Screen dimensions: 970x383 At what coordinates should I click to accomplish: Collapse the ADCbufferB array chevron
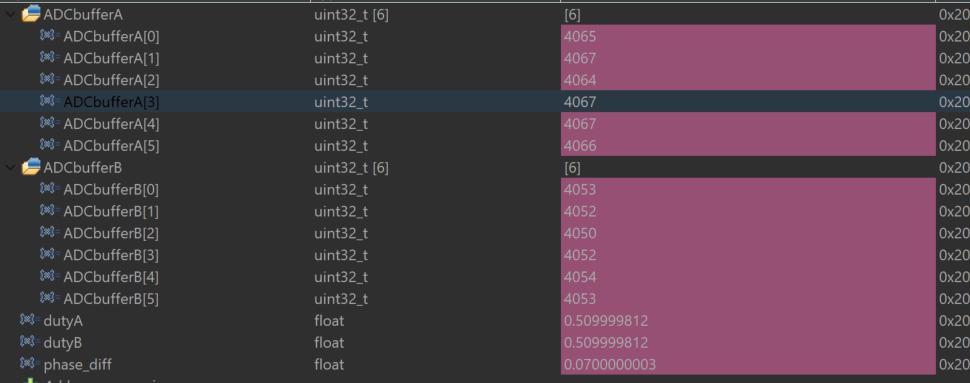(9, 167)
